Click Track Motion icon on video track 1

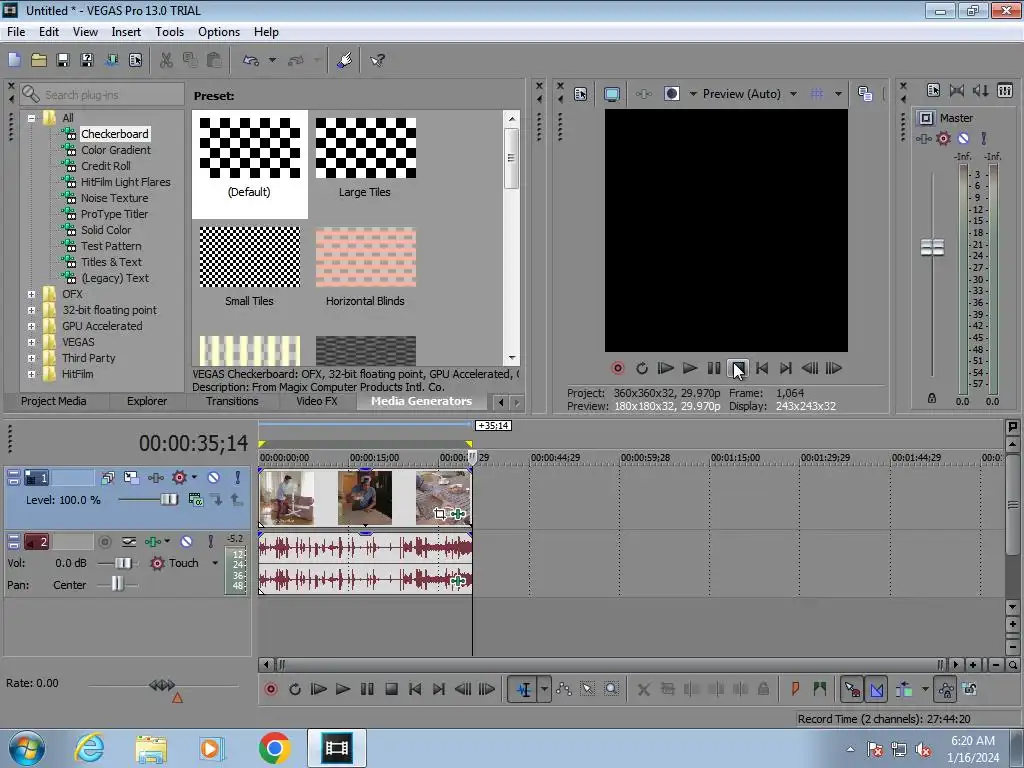131,478
